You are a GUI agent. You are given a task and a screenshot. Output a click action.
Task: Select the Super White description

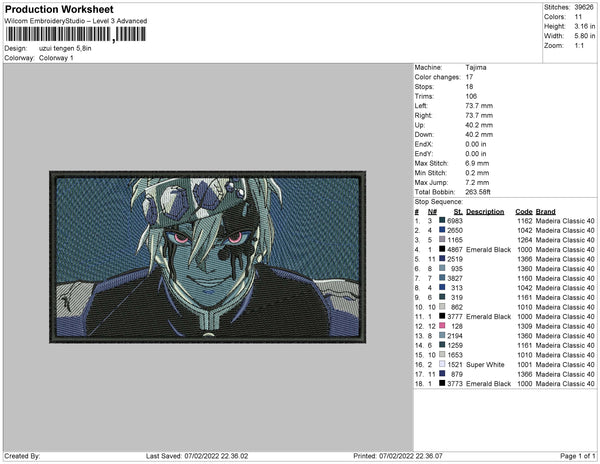[x=485, y=365]
